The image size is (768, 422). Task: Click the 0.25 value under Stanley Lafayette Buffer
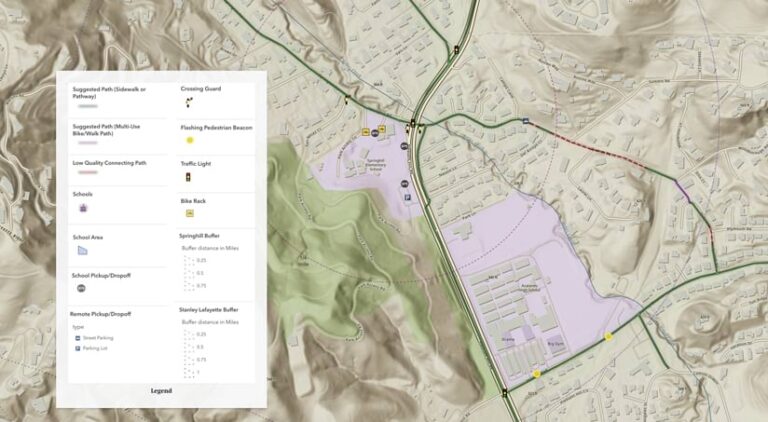tap(201, 334)
